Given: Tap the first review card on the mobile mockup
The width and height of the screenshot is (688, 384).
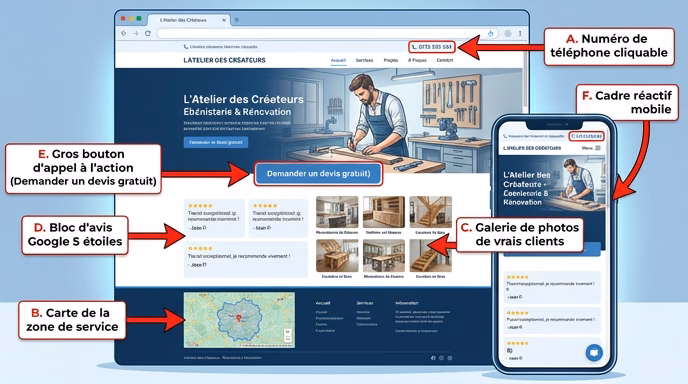Looking at the screenshot, I should [552, 287].
